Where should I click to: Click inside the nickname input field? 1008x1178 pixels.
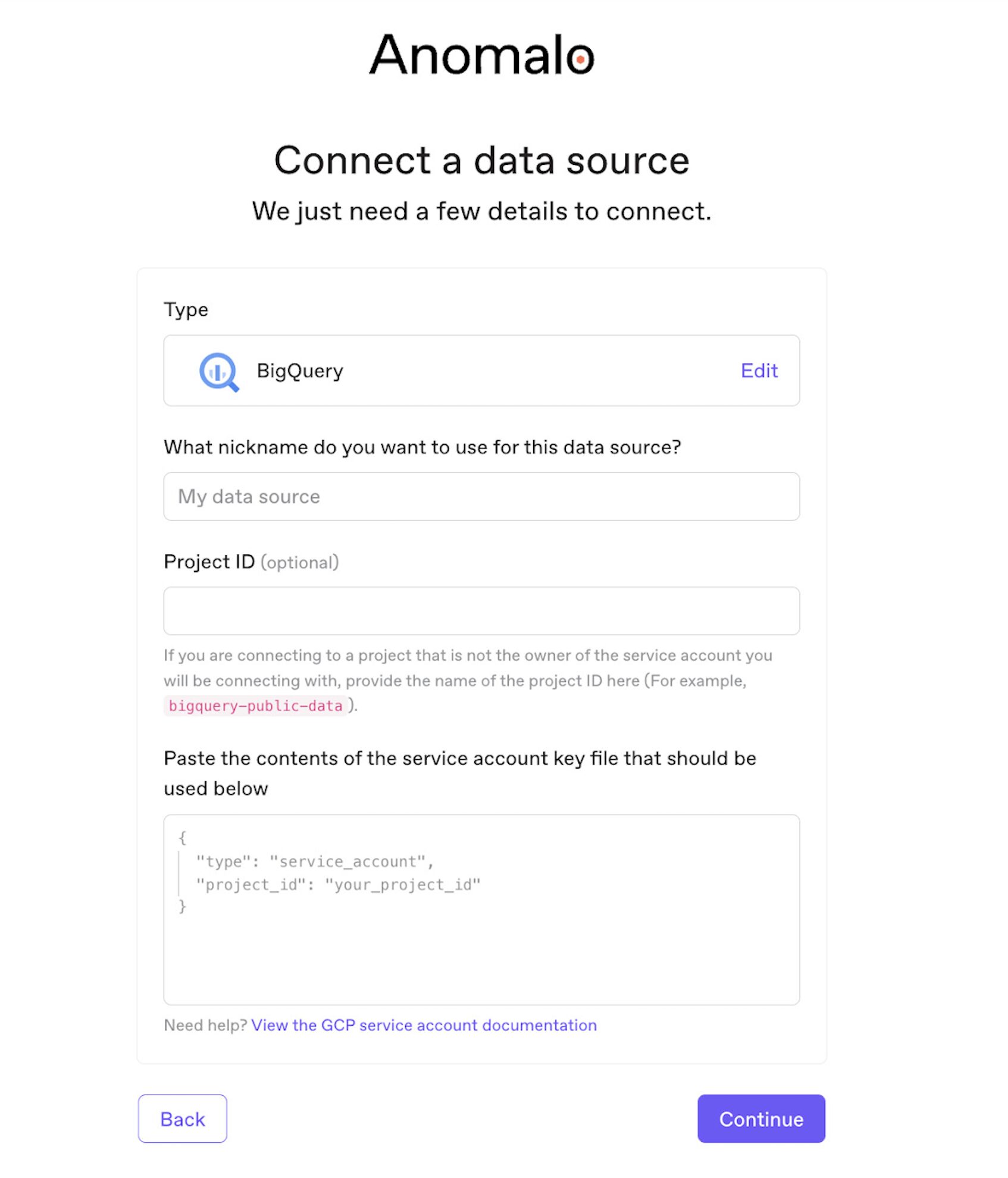coord(481,497)
